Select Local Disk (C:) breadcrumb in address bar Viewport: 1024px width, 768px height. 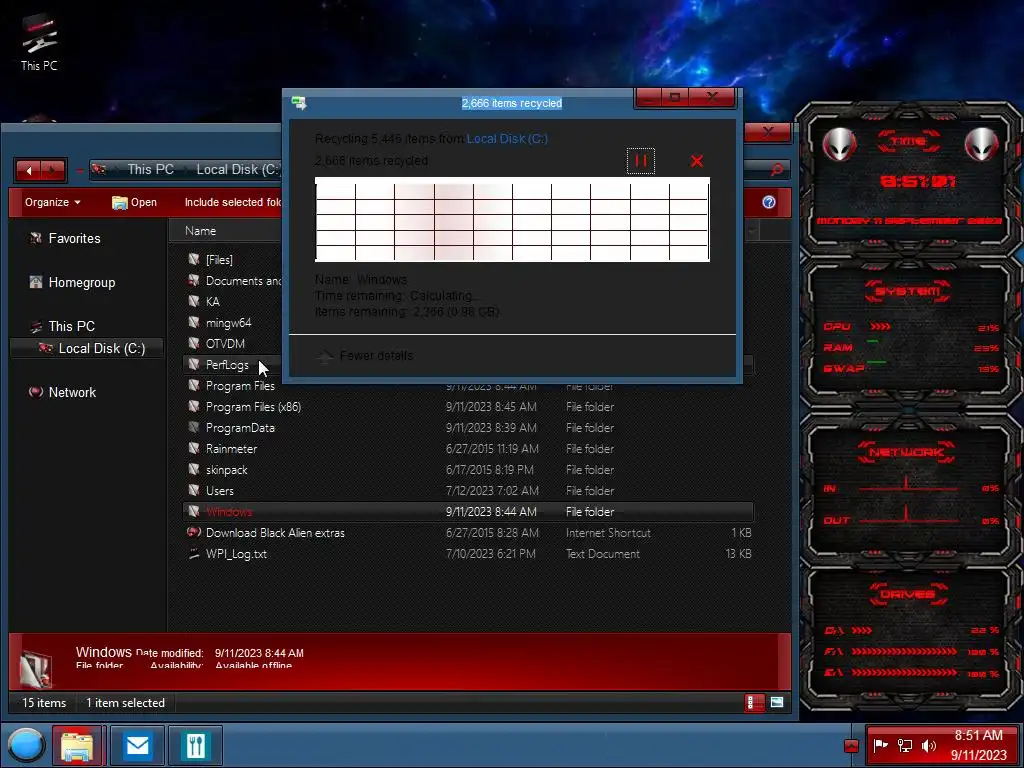(x=238, y=170)
